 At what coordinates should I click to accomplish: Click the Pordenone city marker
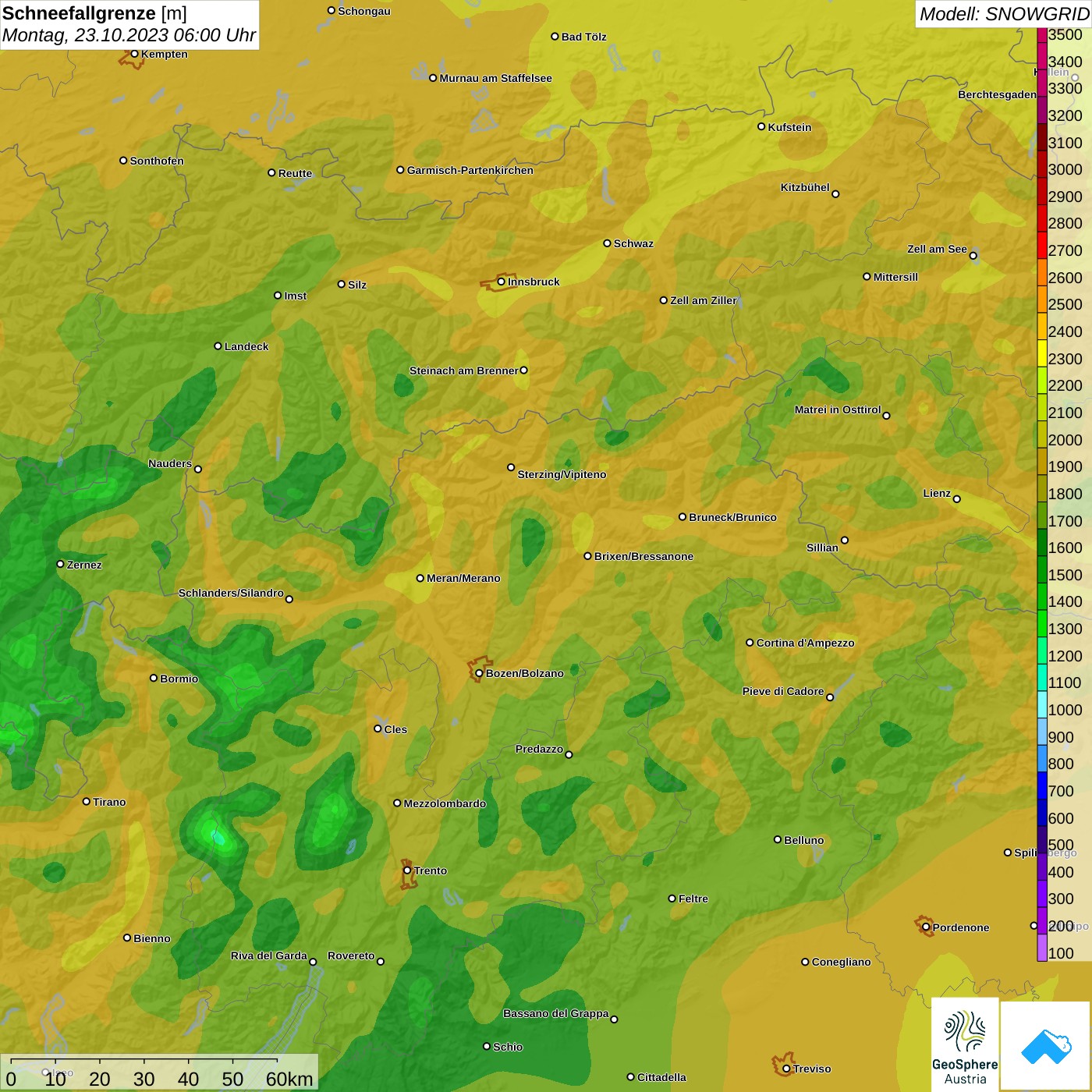point(926,927)
